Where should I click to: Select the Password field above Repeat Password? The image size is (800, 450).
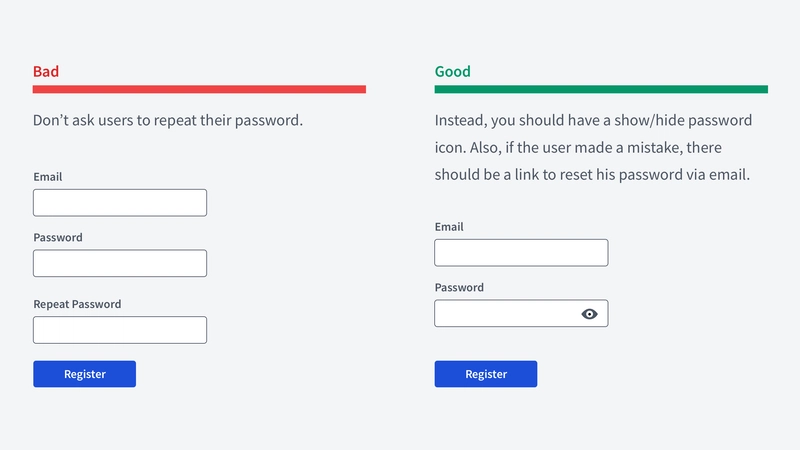[120, 263]
